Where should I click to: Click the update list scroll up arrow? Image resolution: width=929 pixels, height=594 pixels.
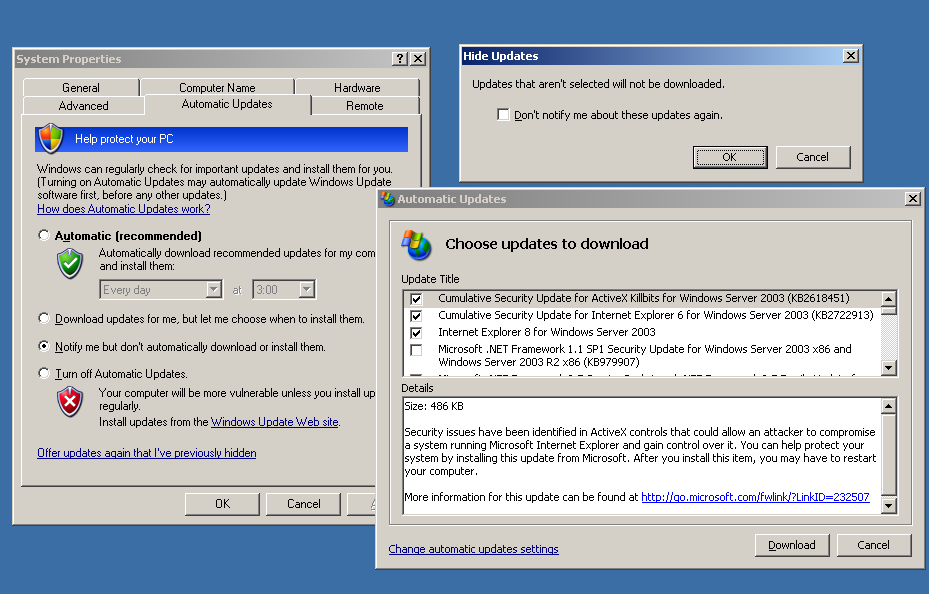(888, 298)
